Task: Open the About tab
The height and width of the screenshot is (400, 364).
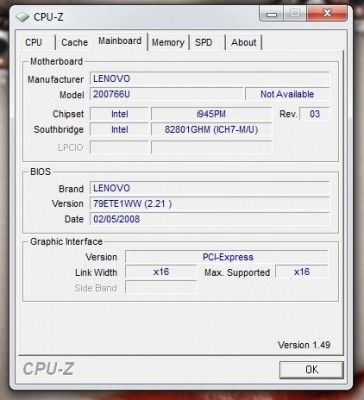Action: click(244, 43)
